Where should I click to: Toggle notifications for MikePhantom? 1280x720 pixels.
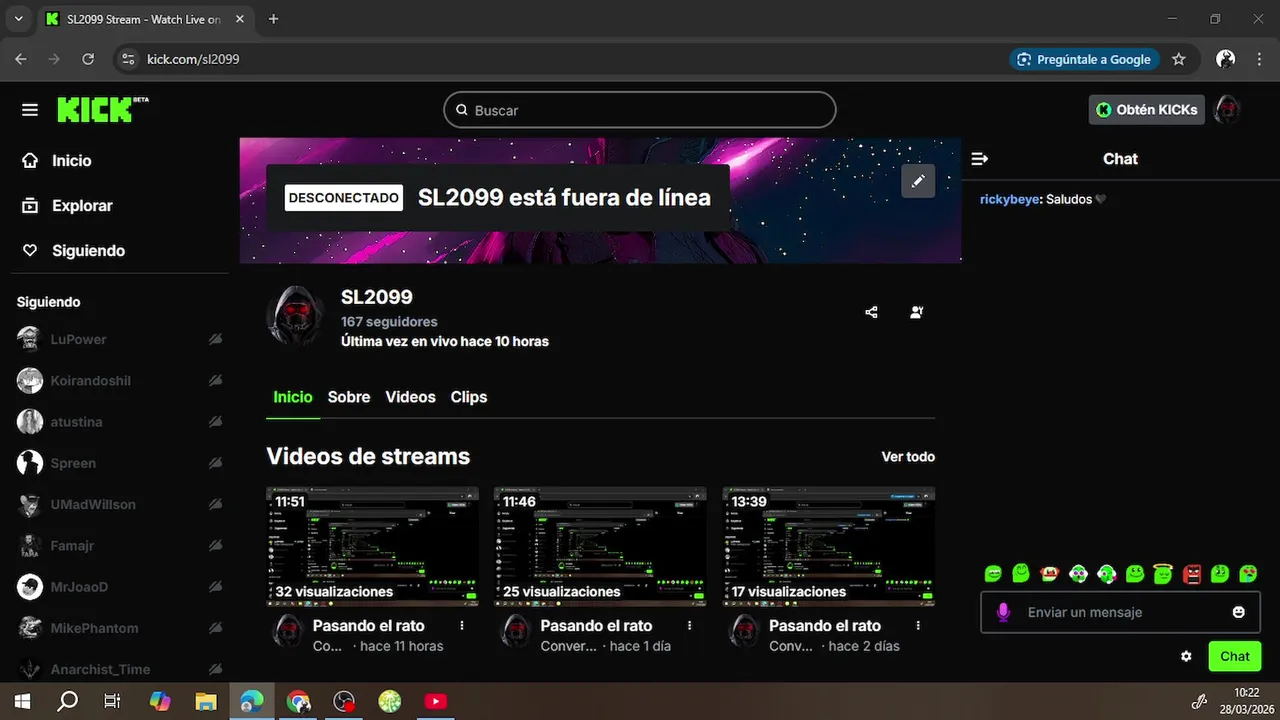coord(215,629)
